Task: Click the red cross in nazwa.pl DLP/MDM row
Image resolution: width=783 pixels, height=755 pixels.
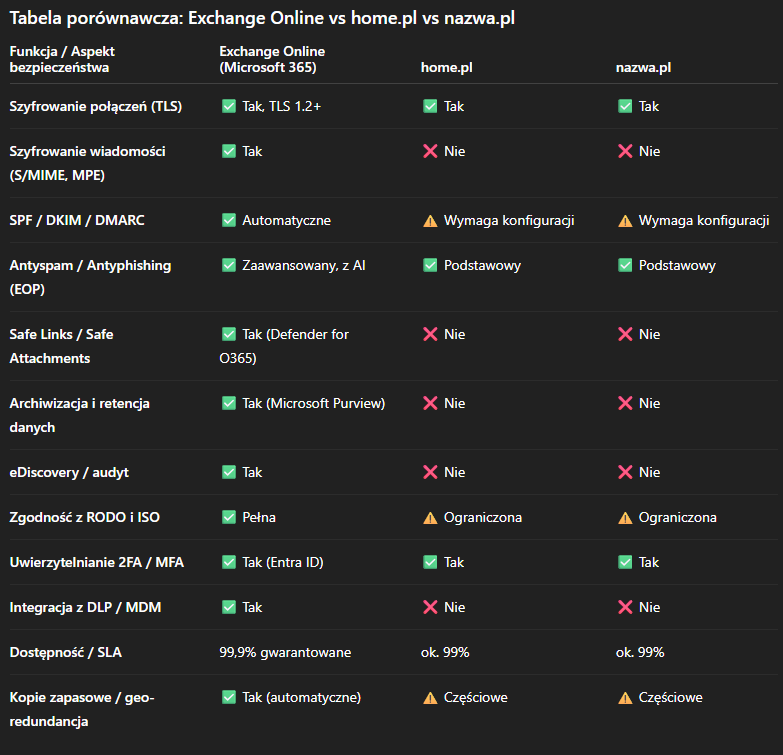Action: coord(625,607)
